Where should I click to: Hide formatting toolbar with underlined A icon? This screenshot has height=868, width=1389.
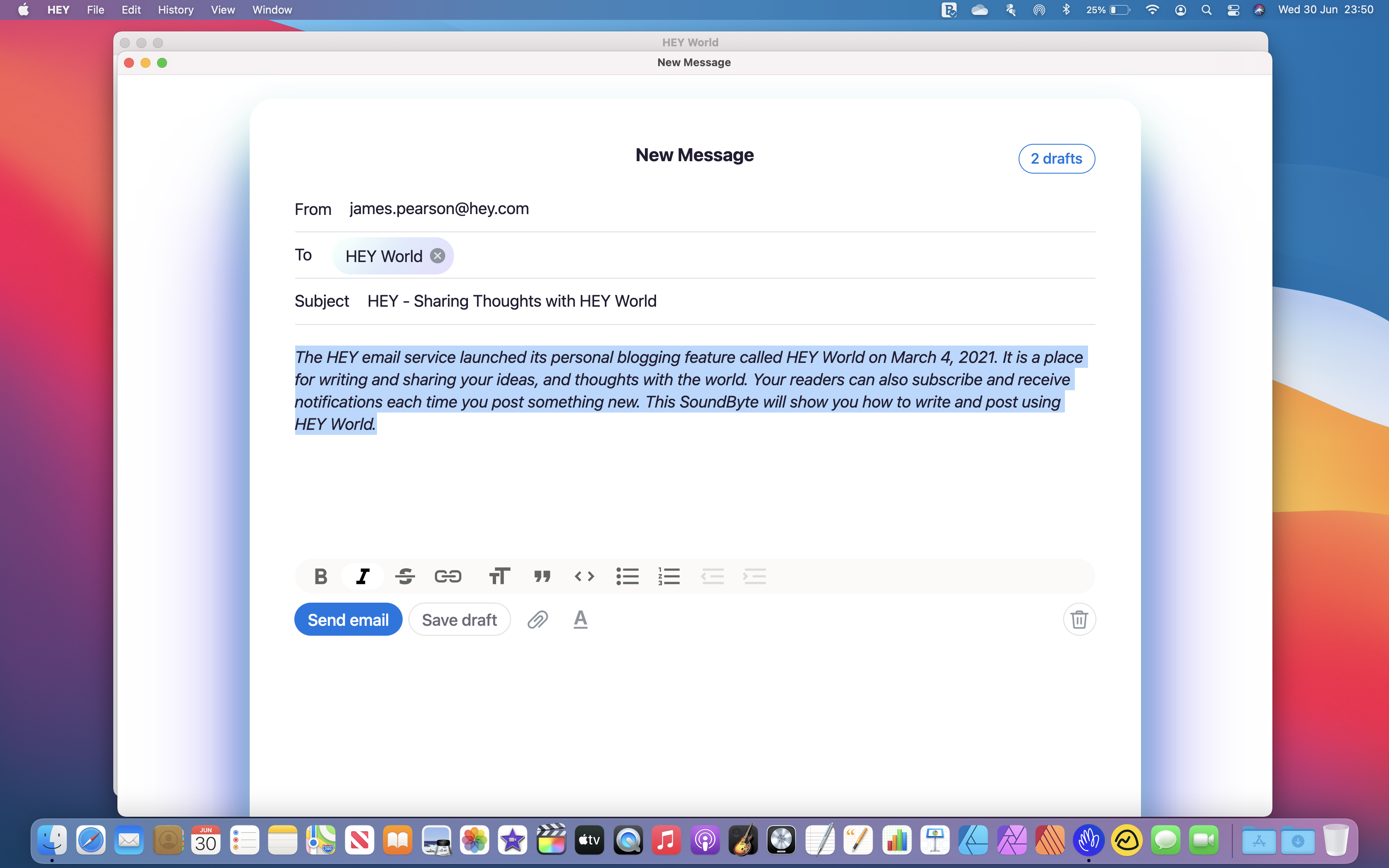point(581,620)
